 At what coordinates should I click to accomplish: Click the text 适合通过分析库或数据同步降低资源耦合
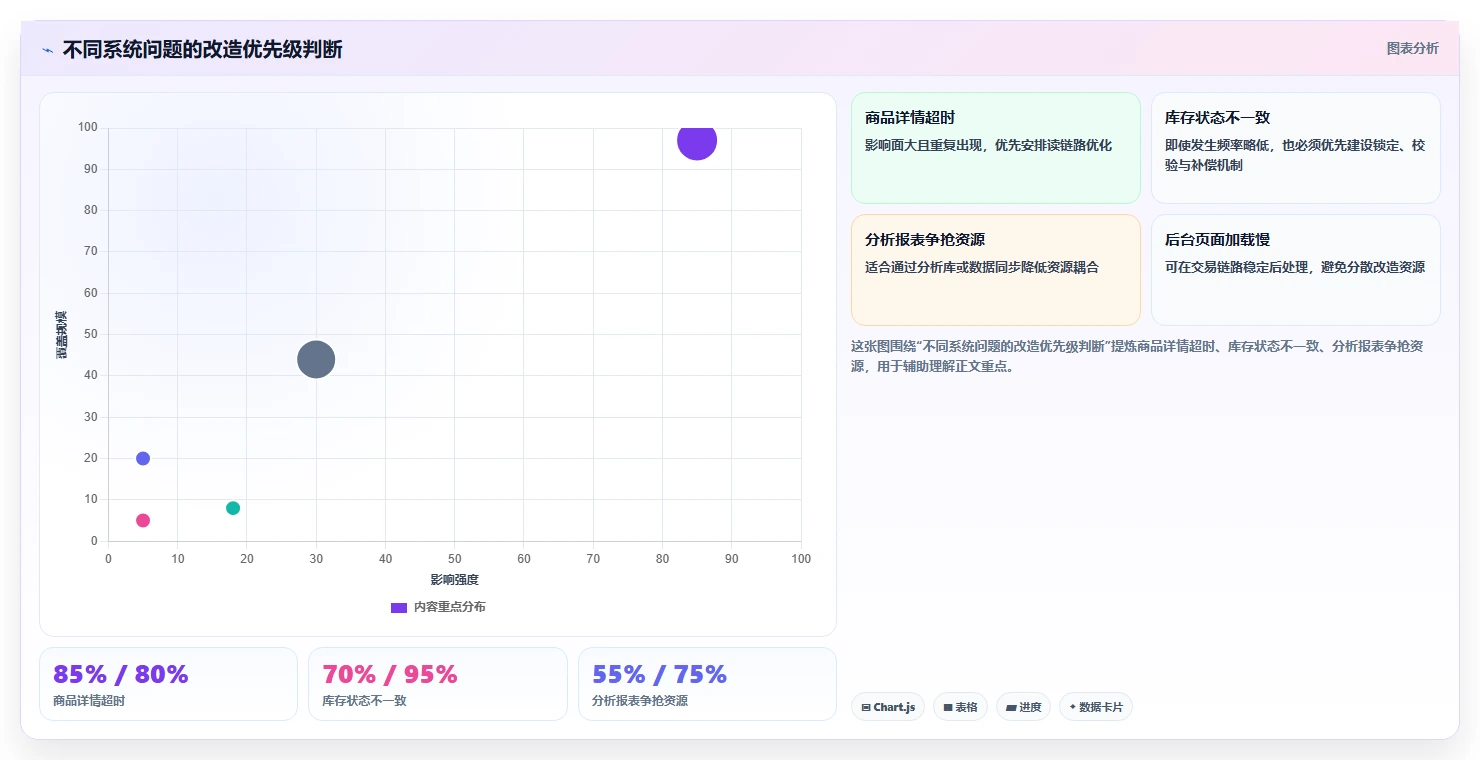pyautogui.click(x=982, y=267)
